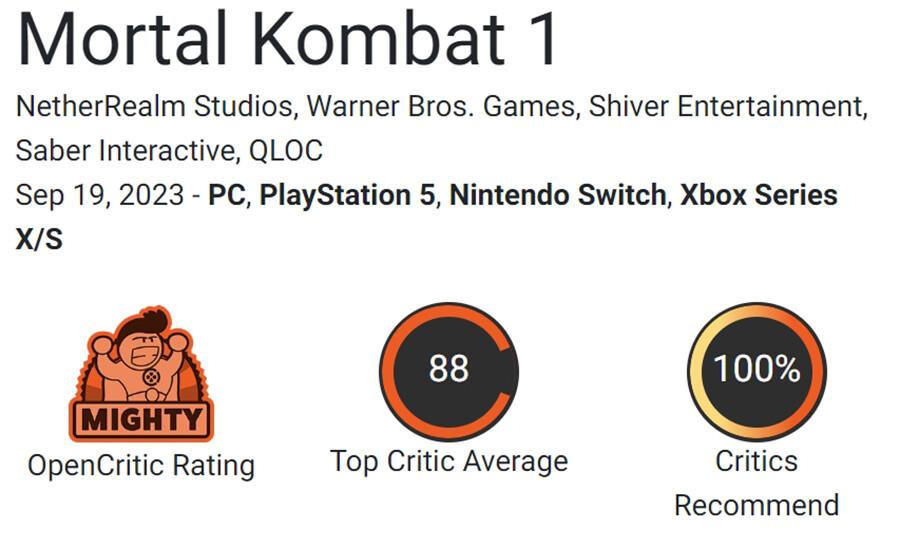
Task: Click the OpenCritic Rating label
Action: (x=141, y=465)
